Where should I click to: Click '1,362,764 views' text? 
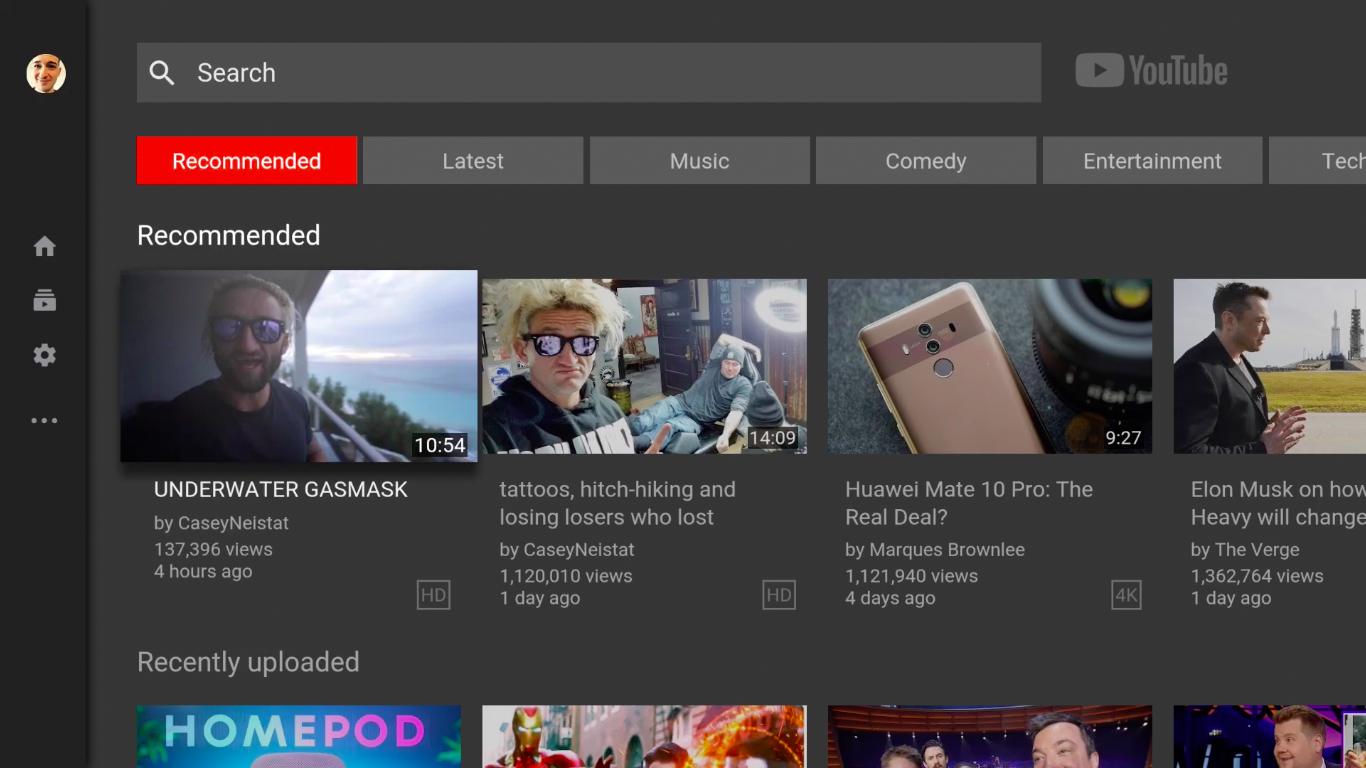coord(1257,576)
